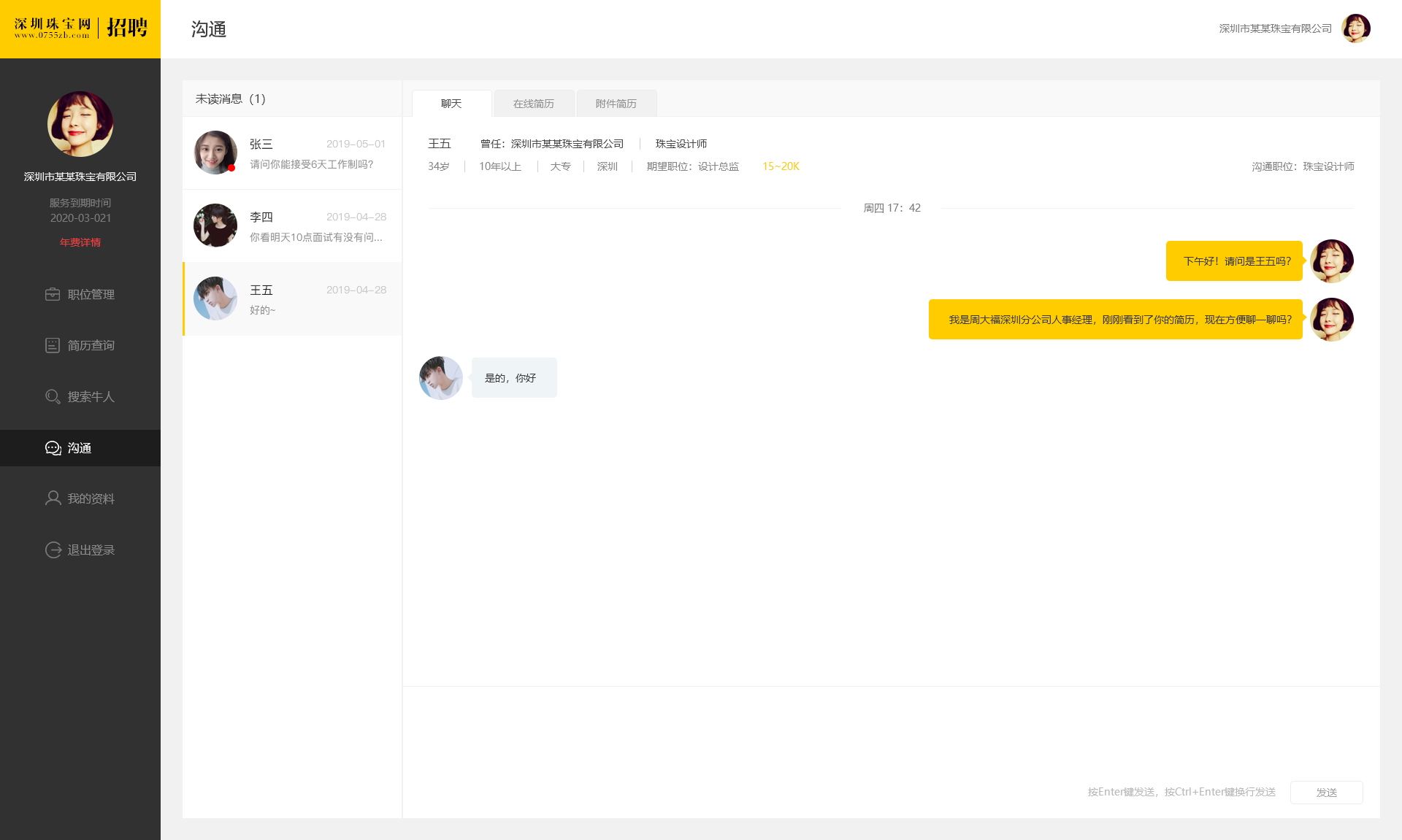Click the magnifier icon for 搜索牛人
The image size is (1402, 840).
coord(53,396)
